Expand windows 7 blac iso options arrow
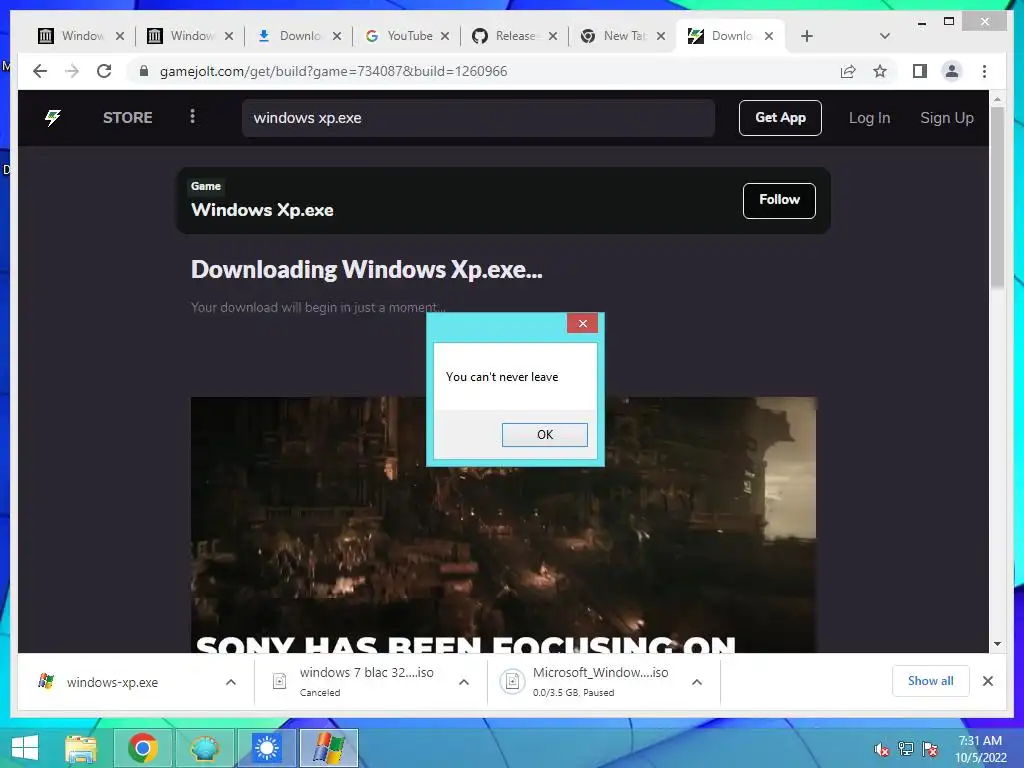Screen dimensions: 1024x768 point(464,682)
